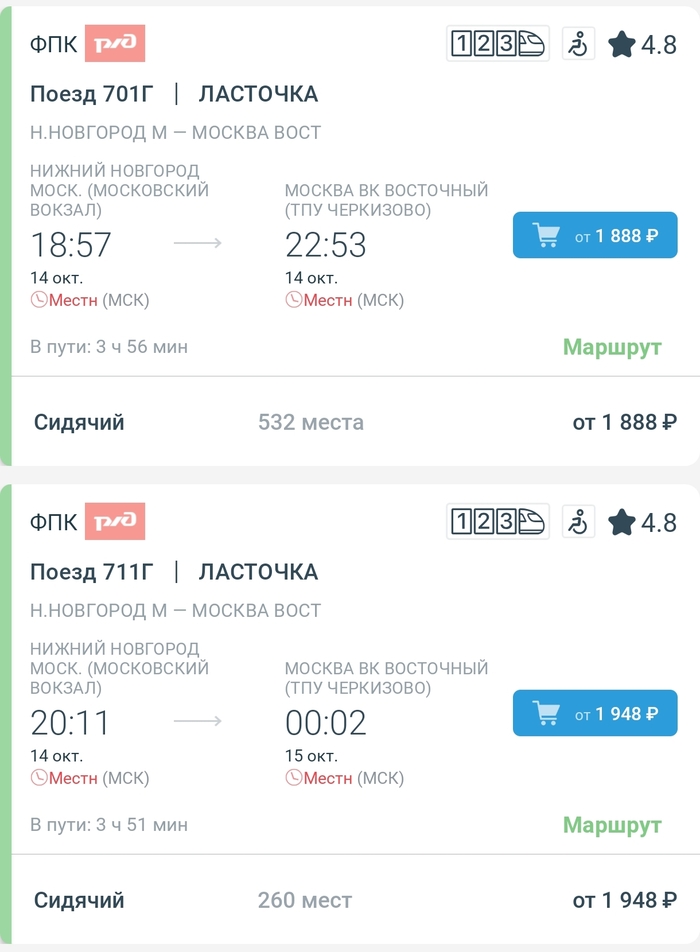Open Маршрут link for train 711Г
The height and width of the screenshot is (952, 700).
tap(612, 825)
